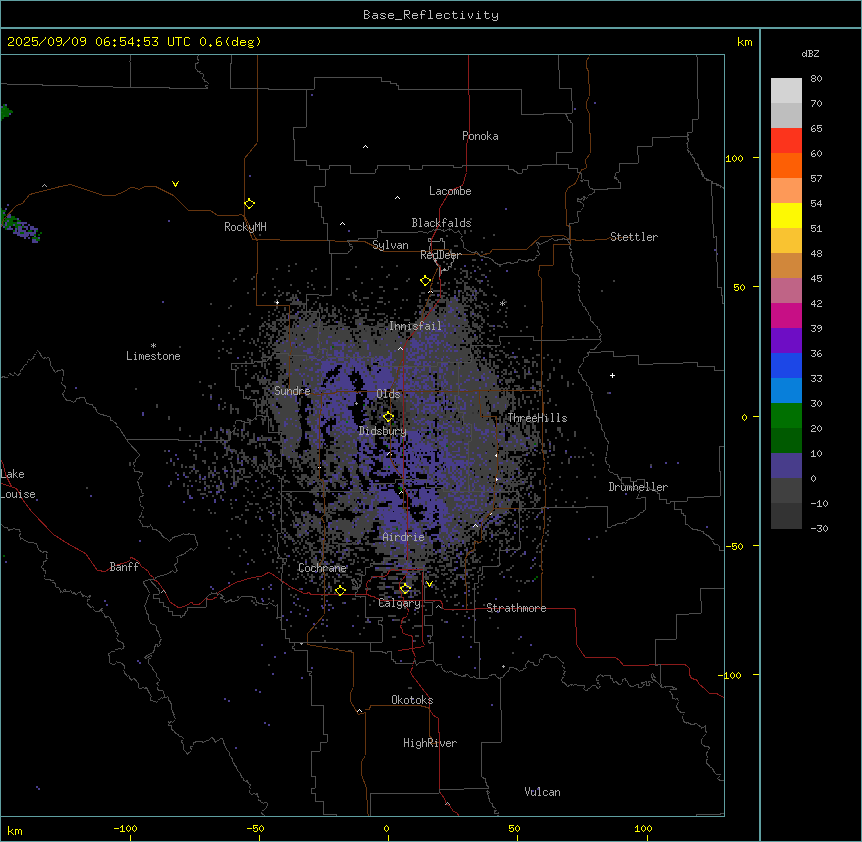
Task: Click the 50 tick on the right y-axis
Action: click(739, 287)
